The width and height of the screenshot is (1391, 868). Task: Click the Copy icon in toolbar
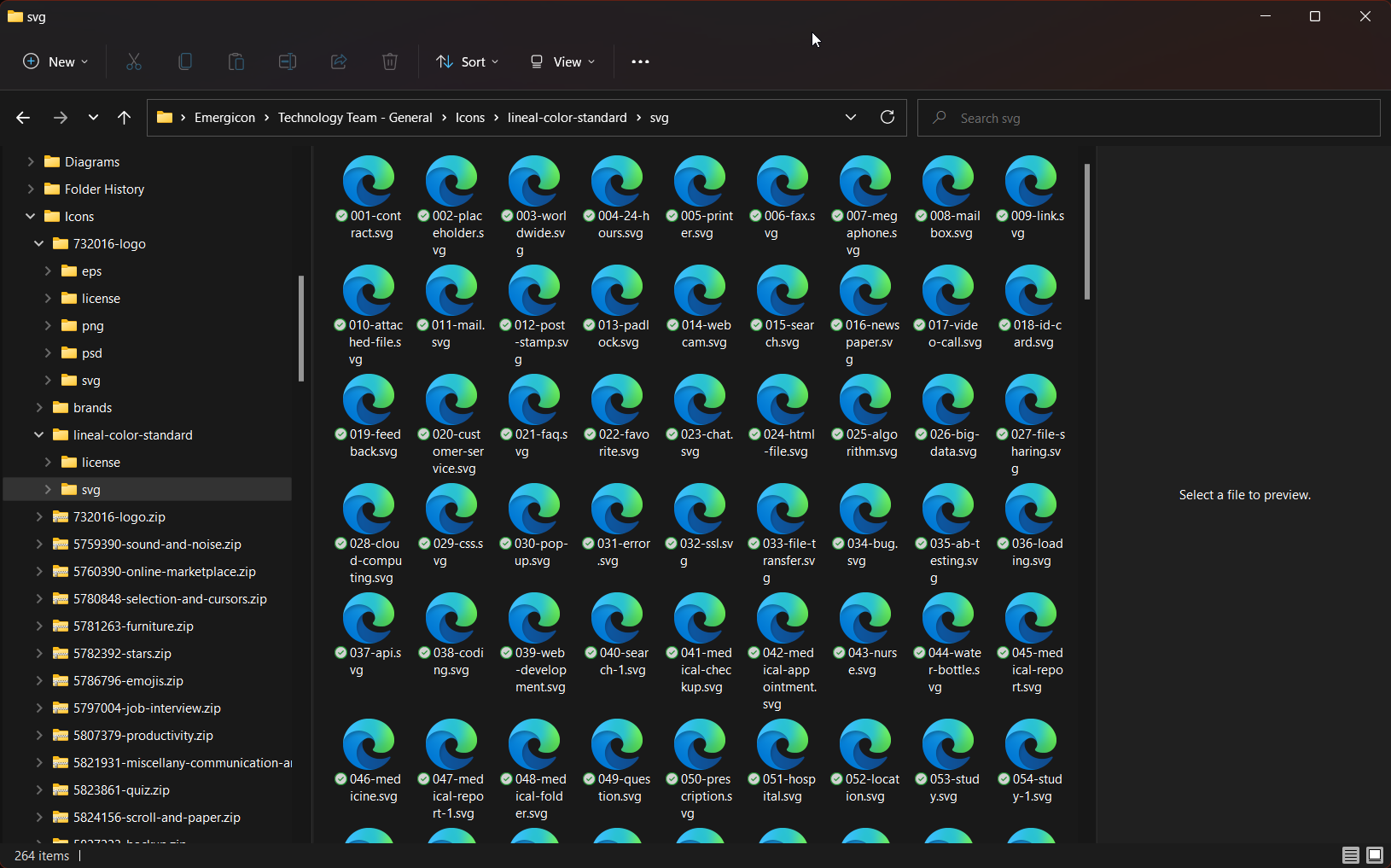pos(185,61)
